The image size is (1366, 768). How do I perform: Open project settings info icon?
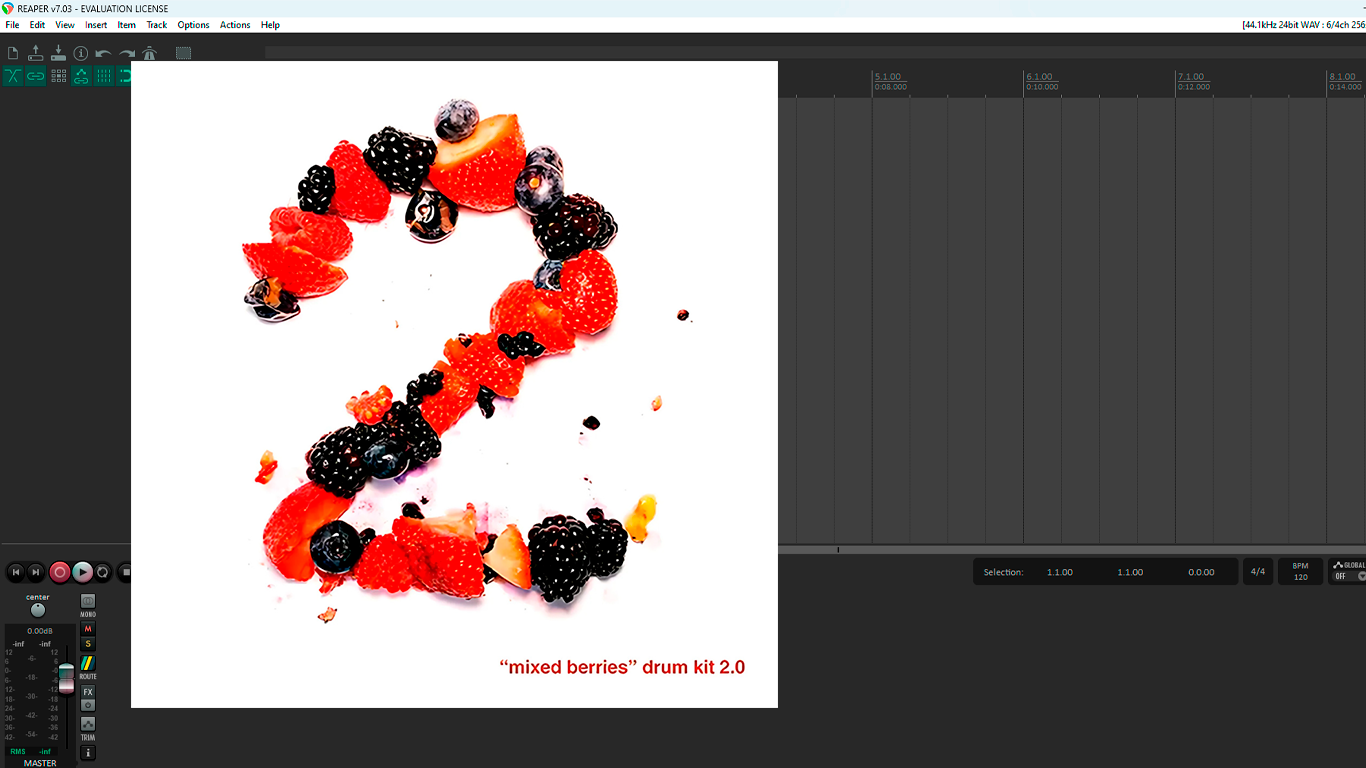81,53
